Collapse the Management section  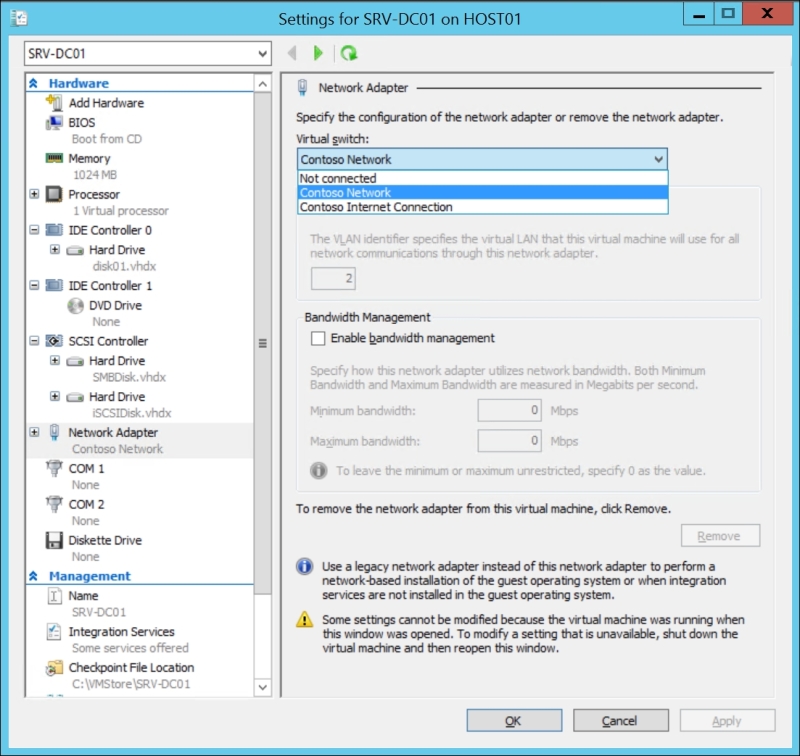(35, 575)
